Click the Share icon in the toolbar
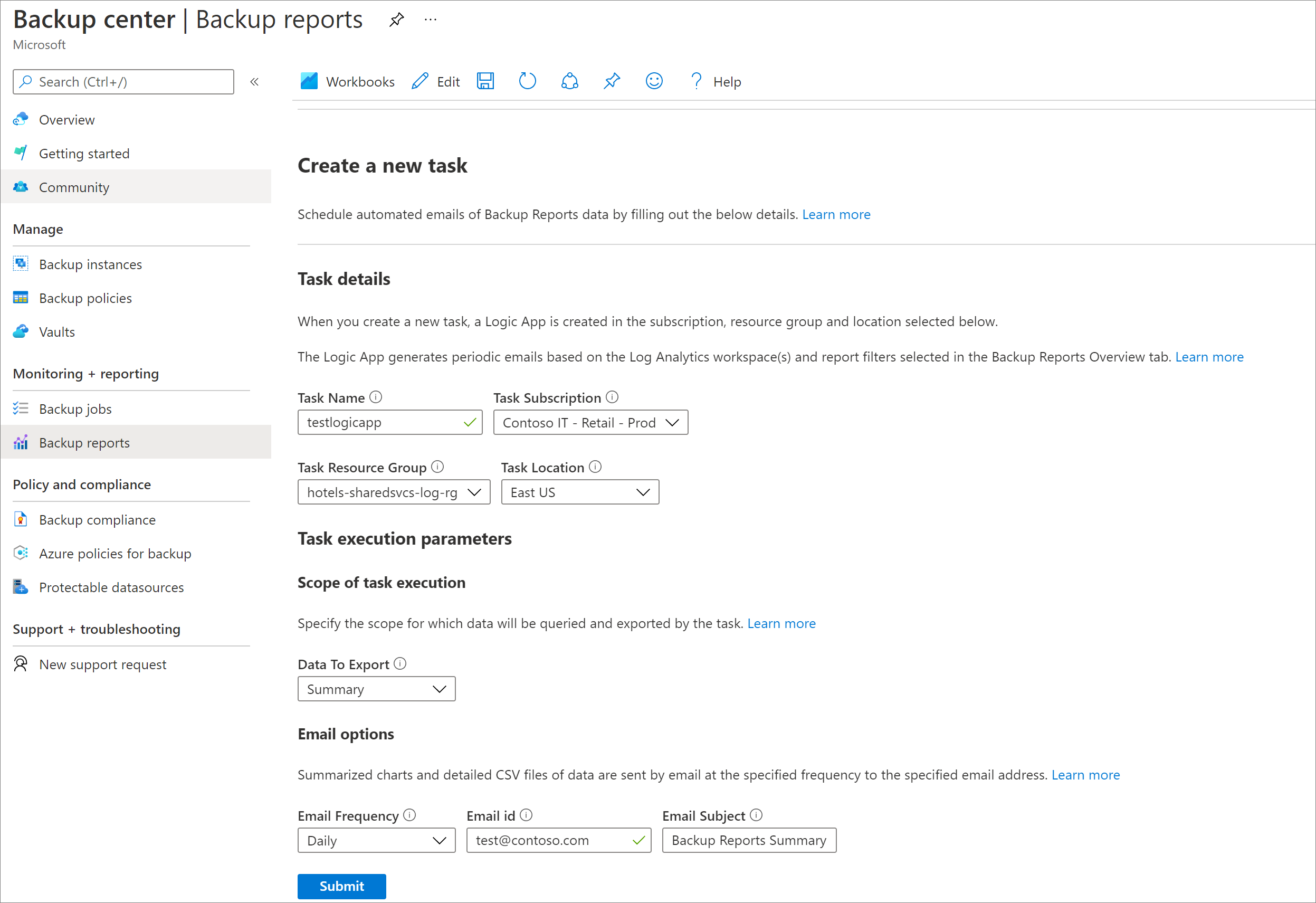 tap(569, 82)
